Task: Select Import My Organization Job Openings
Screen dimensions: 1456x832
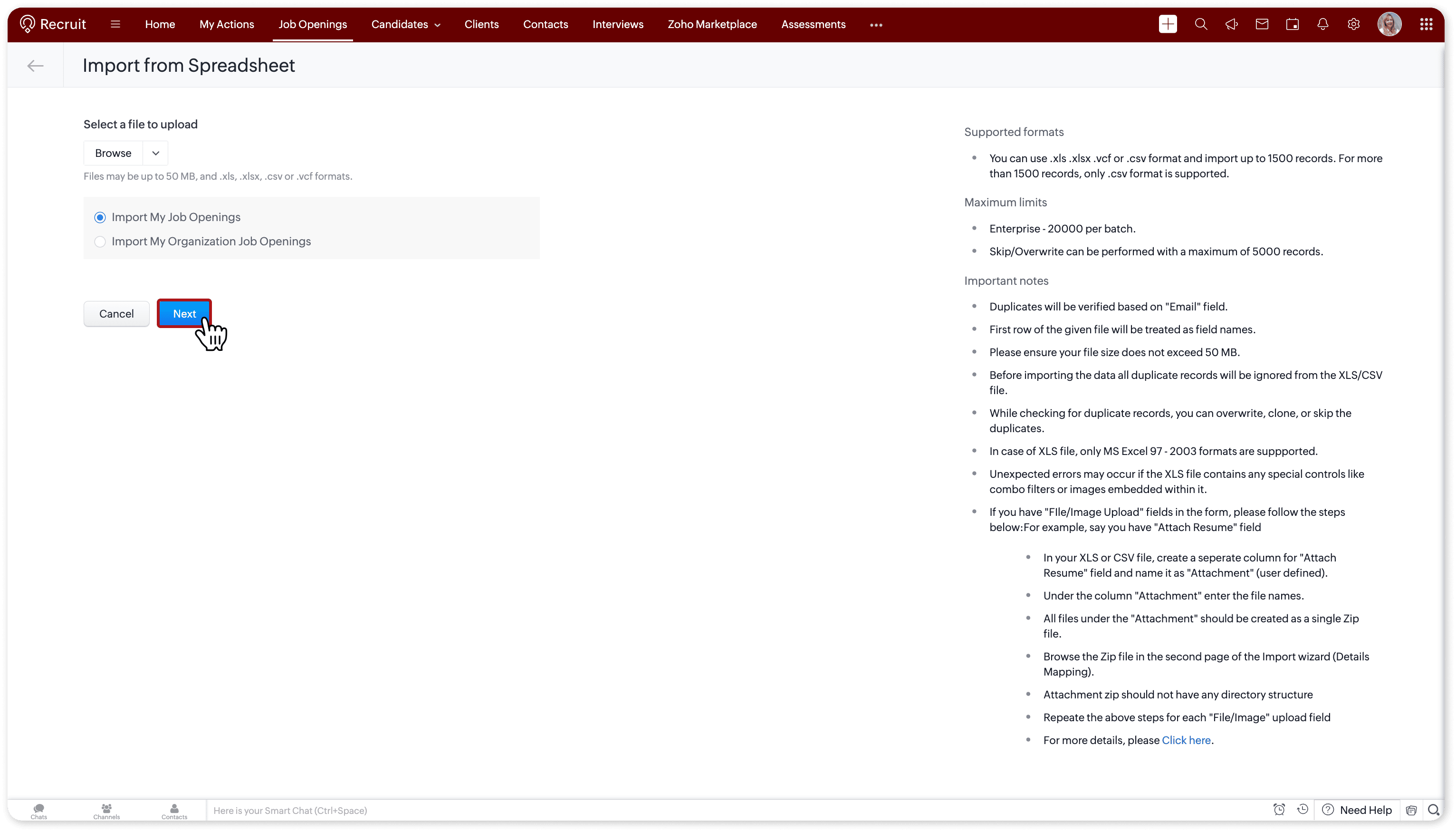Action: tap(100, 242)
